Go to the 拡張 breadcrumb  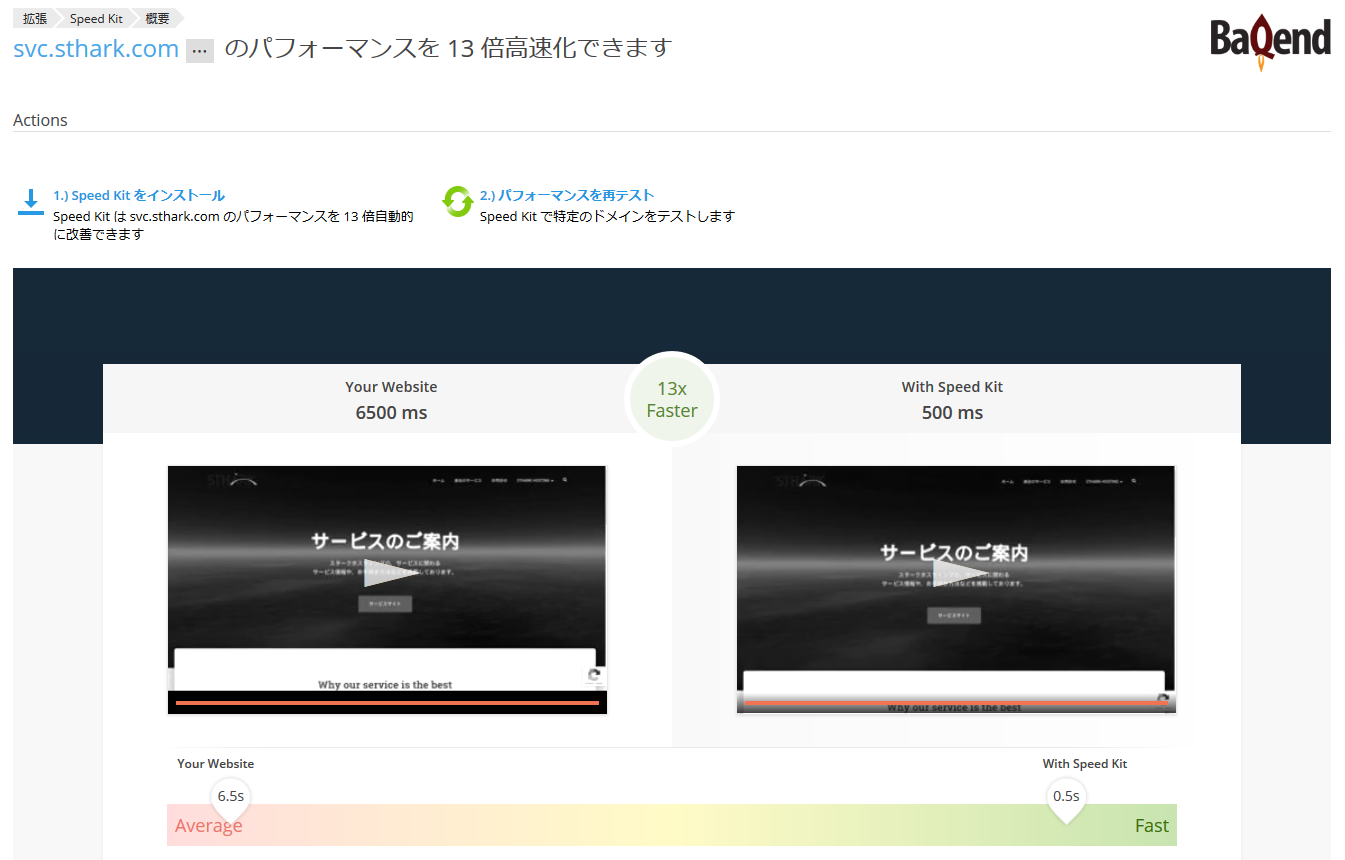coord(35,18)
